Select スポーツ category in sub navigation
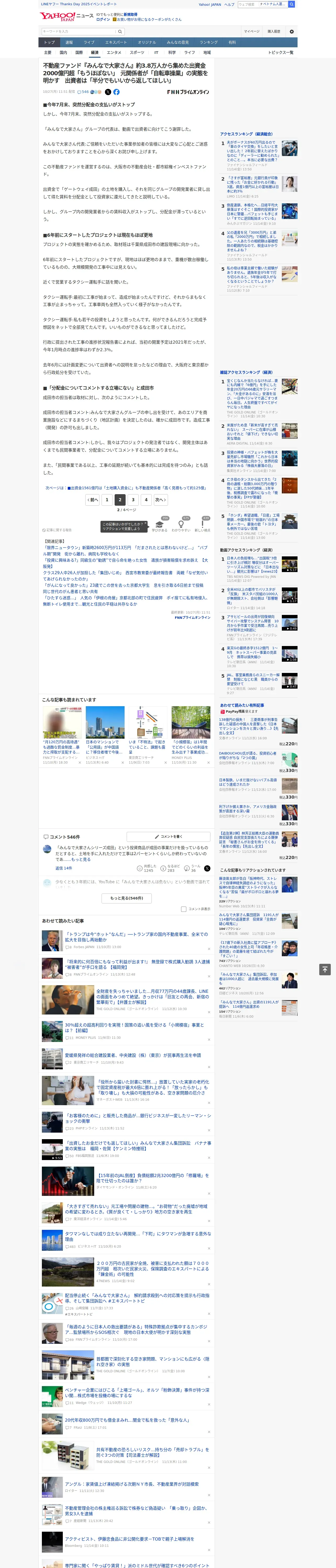Image resolution: width=336 pixels, height=1568 pixels. 137,52
